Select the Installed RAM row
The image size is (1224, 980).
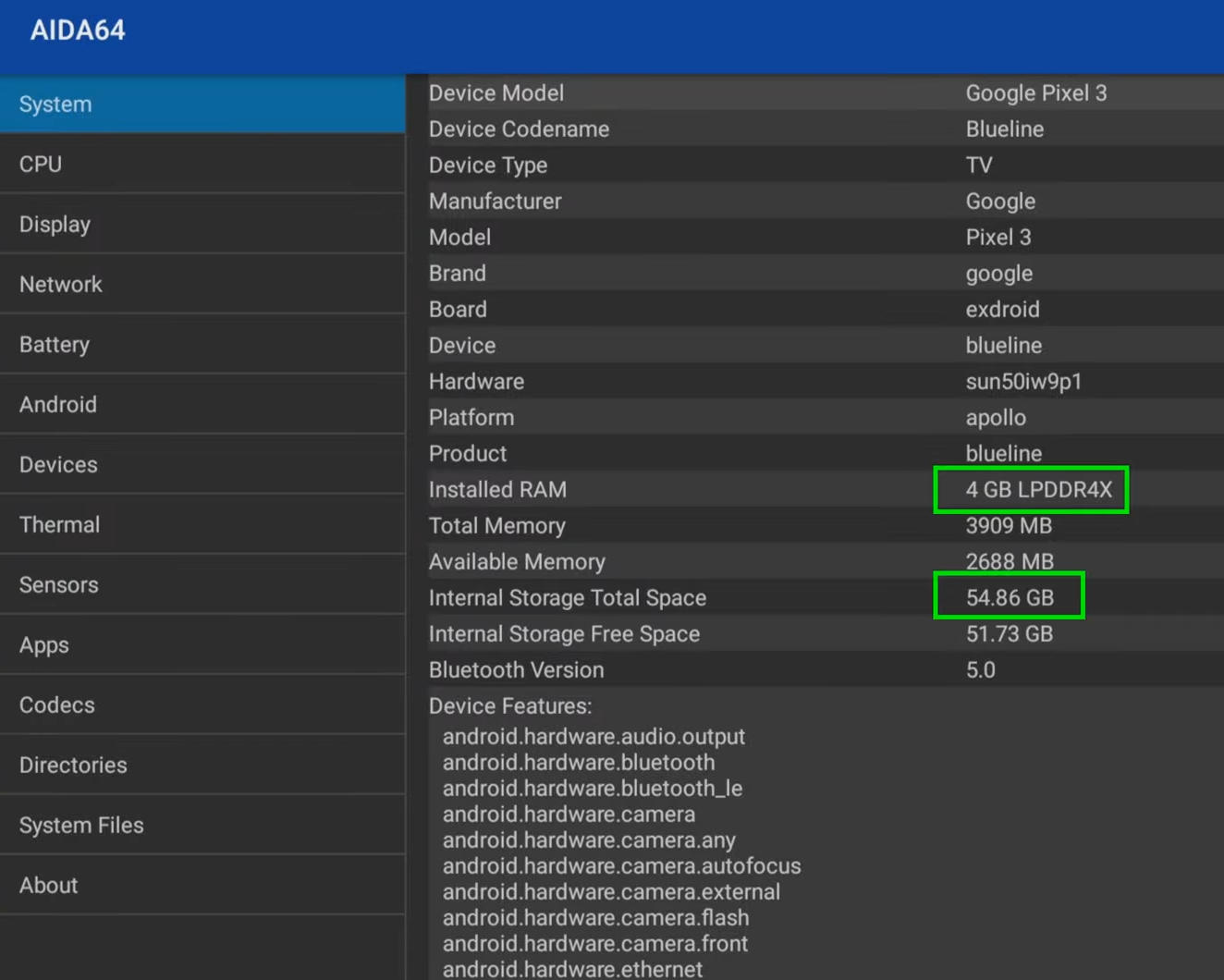[823, 490]
